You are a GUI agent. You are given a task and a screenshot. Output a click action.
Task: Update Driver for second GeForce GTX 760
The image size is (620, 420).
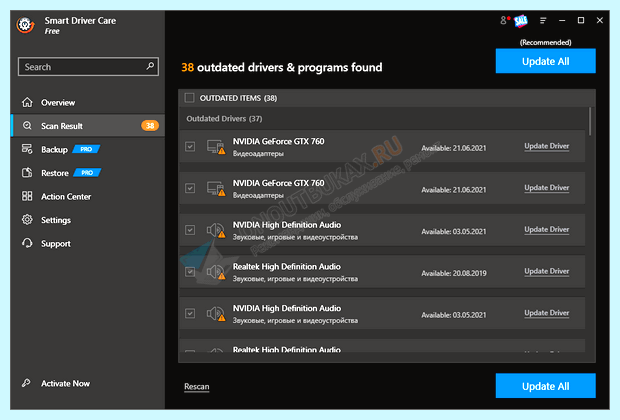(546, 187)
